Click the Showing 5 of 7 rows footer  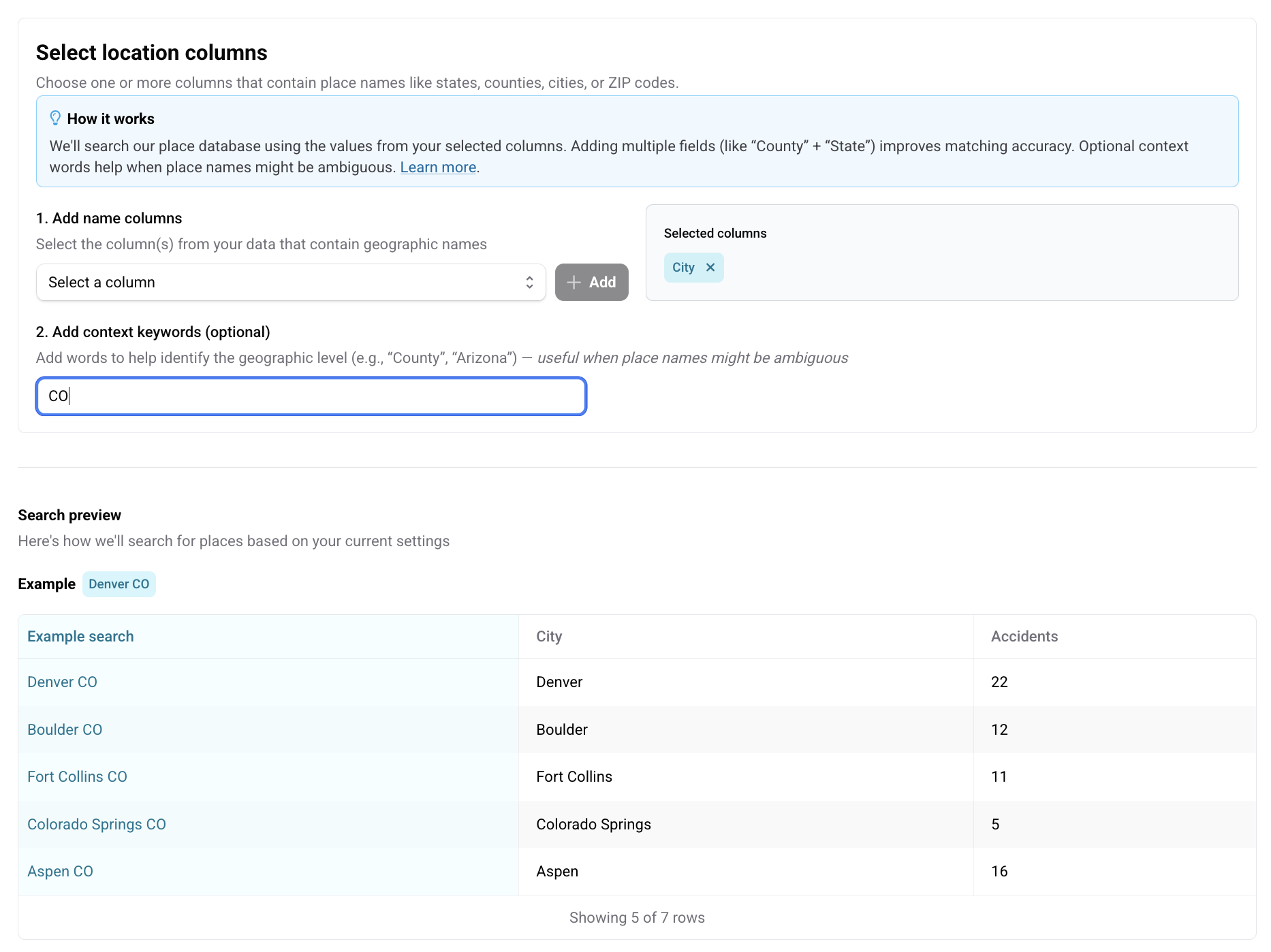[636, 918]
